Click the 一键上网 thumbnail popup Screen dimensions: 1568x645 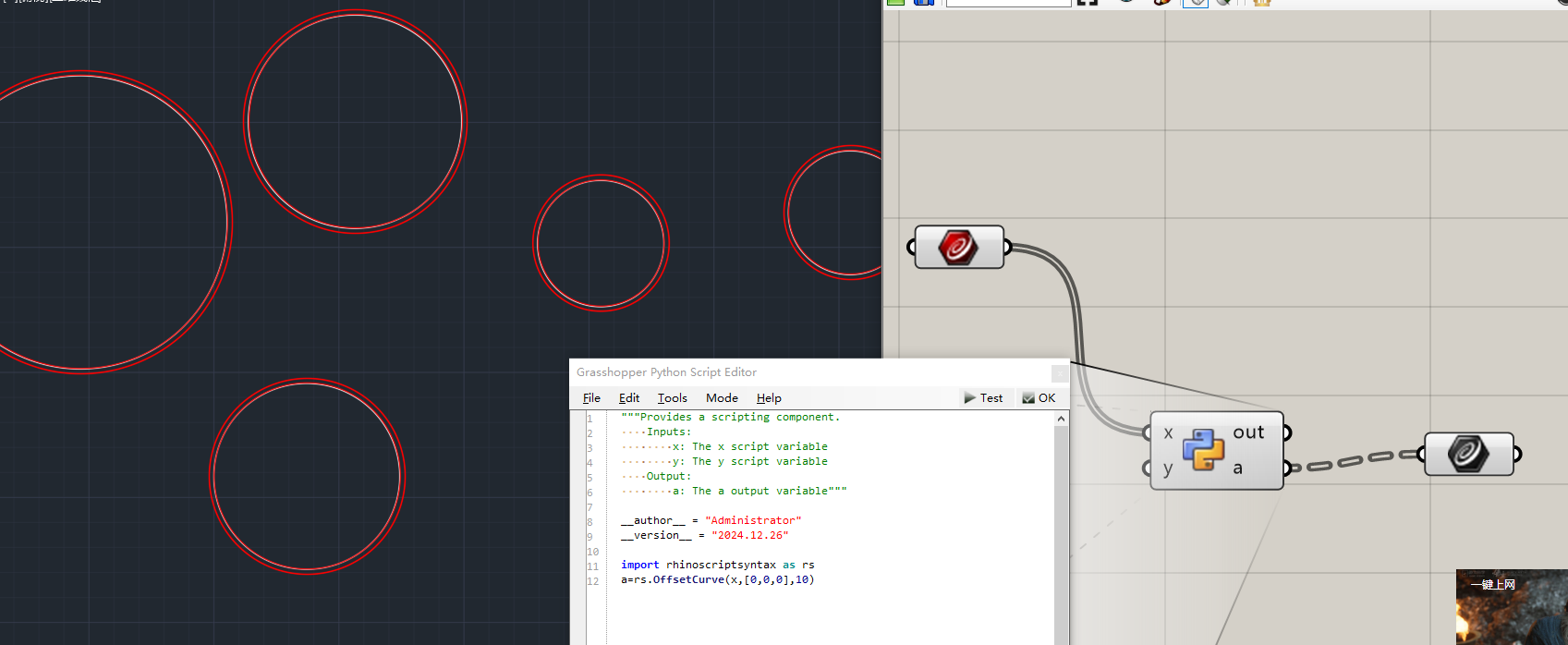click(x=1511, y=607)
